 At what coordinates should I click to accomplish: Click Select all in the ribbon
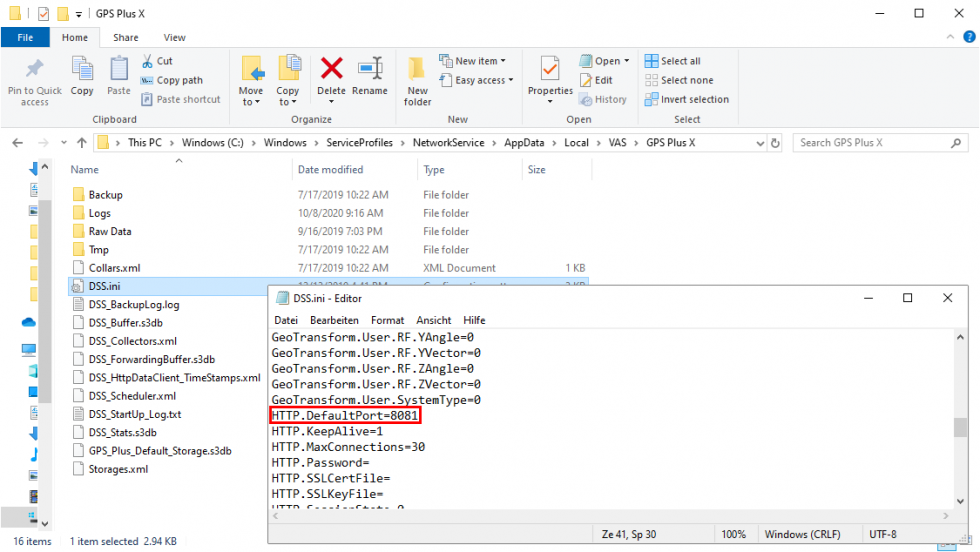680,61
